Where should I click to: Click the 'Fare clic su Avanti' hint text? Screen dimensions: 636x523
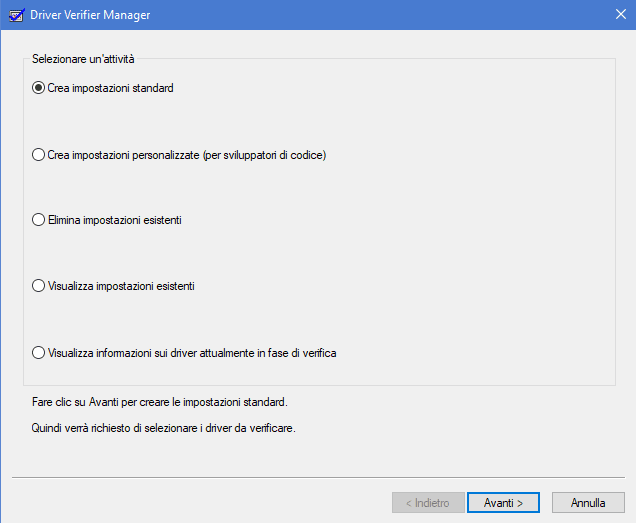coord(159,403)
